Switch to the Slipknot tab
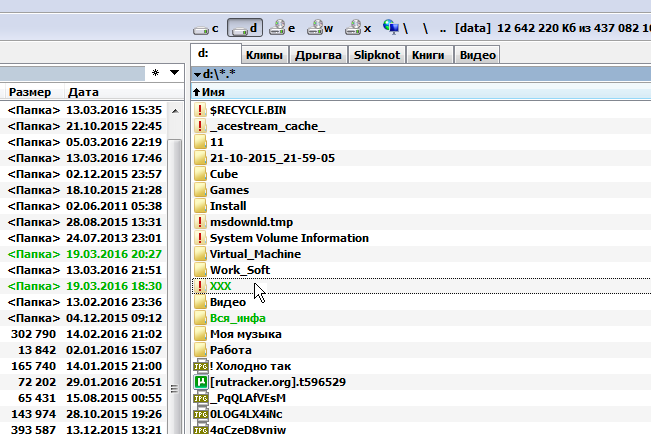Viewport: 651px width, 434px height. point(376,55)
